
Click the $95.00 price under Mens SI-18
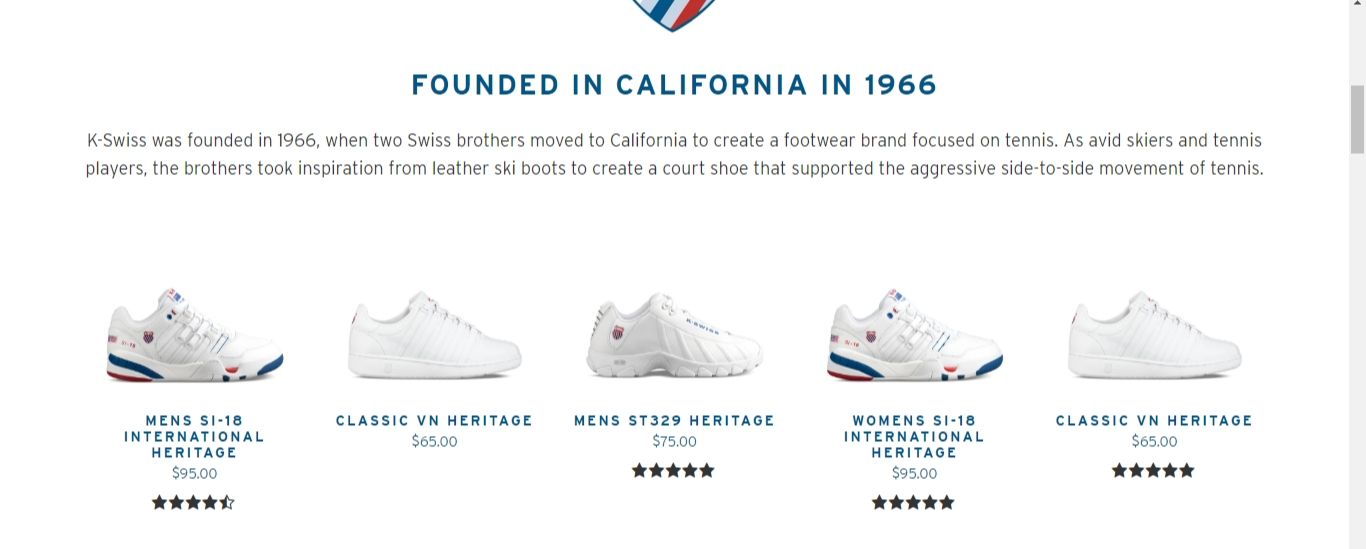coord(194,473)
